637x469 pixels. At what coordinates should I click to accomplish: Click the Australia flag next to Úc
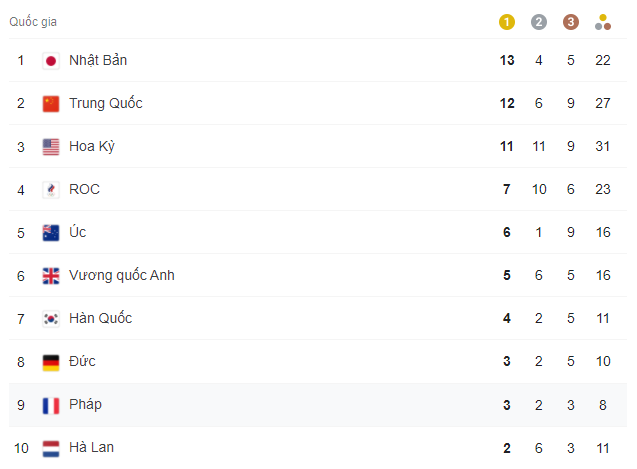tap(51, 233)
